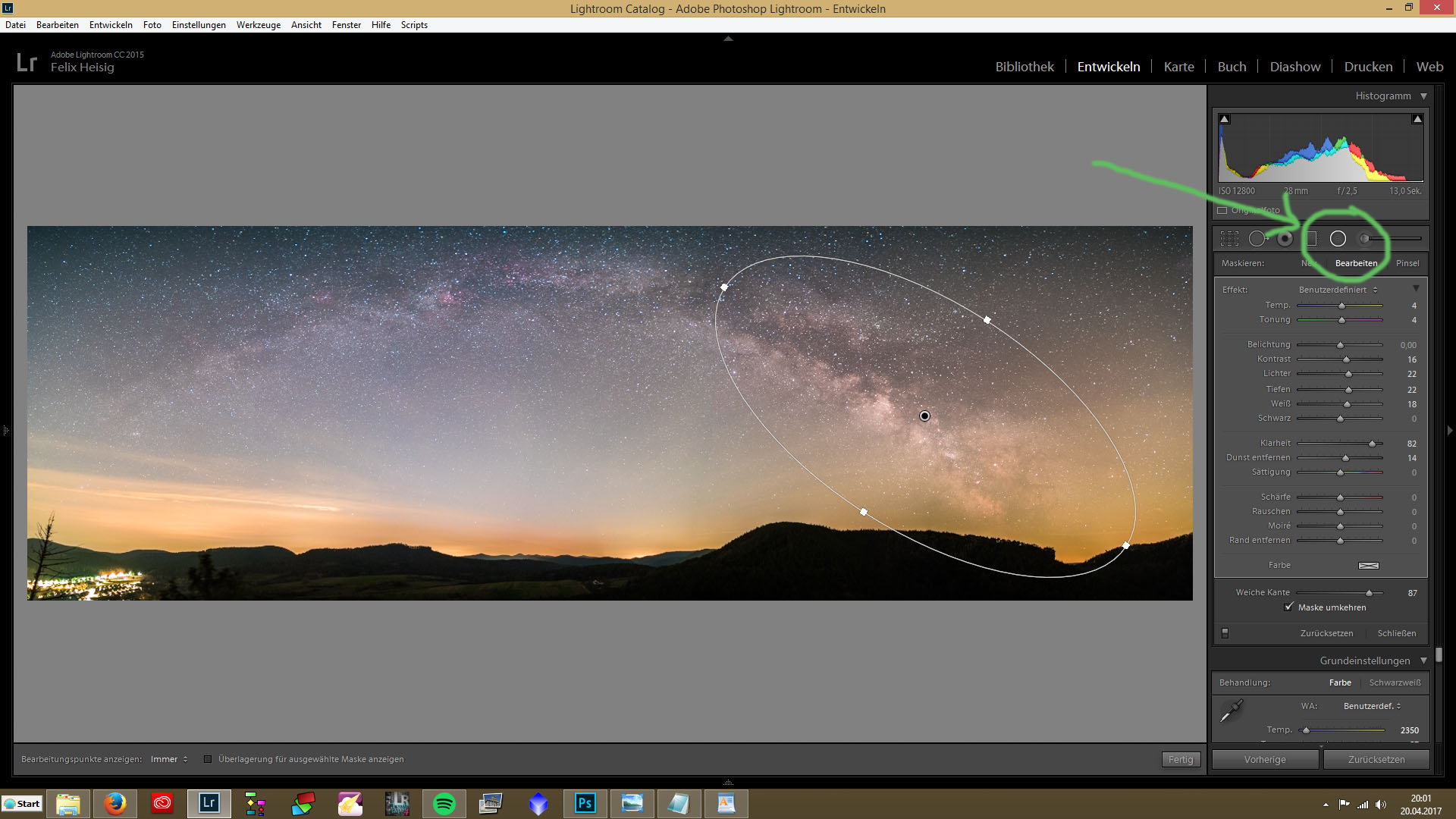Switch mask mode to Pinsel
The width and height of the screenshot is (1456, 819).
tap(1407, 263)
